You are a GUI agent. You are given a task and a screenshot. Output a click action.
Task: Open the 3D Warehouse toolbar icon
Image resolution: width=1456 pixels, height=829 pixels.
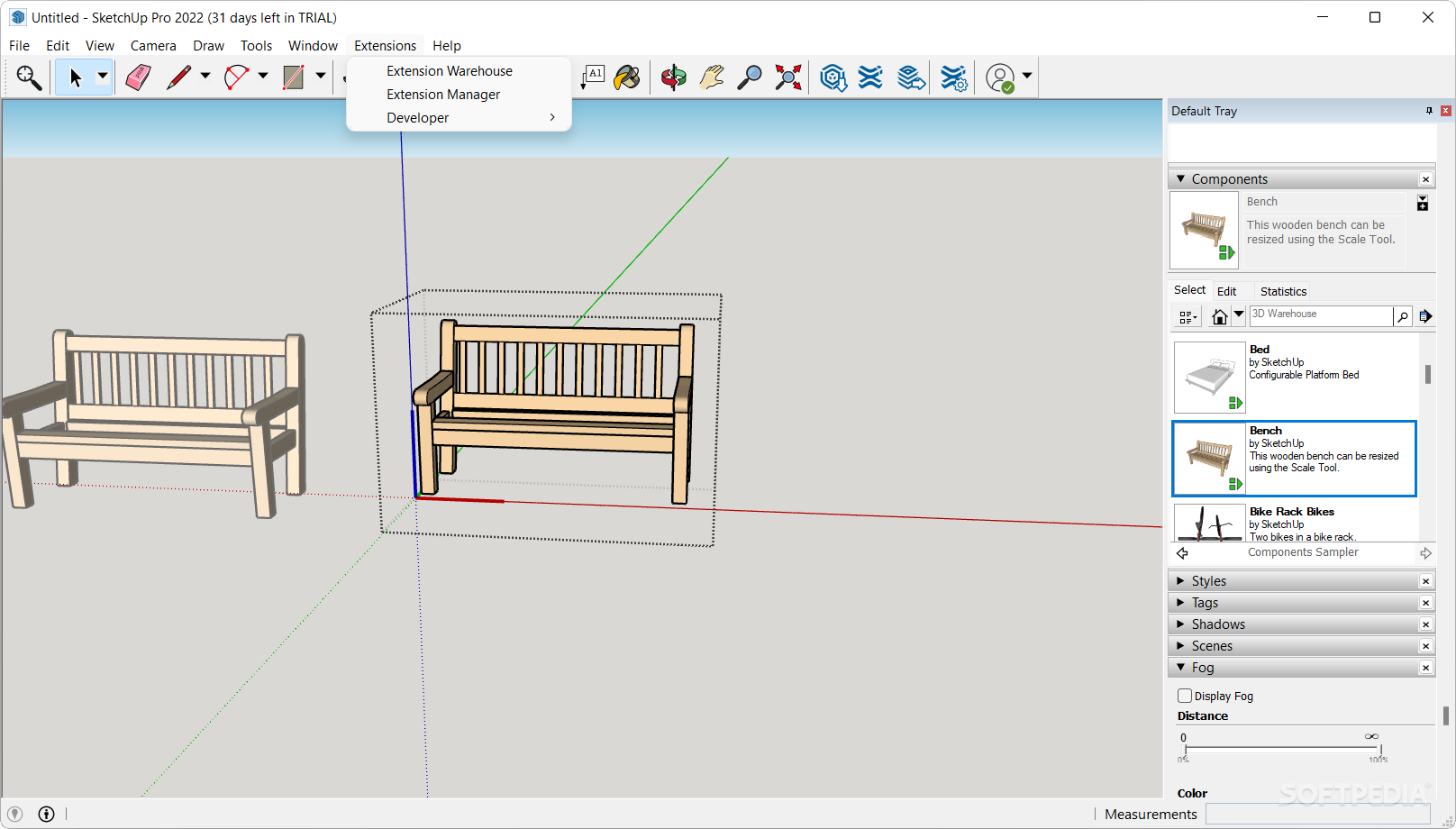(x=833, y=78)
